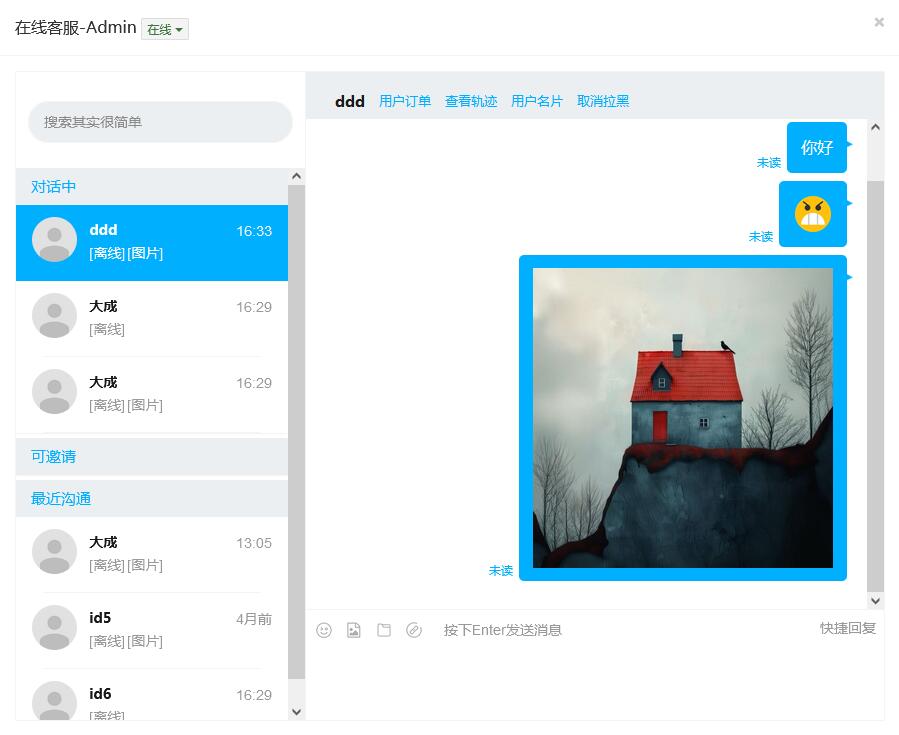899x735 pixels.
Task: Click the angry emoji in chat
Action: pos(813,214)
